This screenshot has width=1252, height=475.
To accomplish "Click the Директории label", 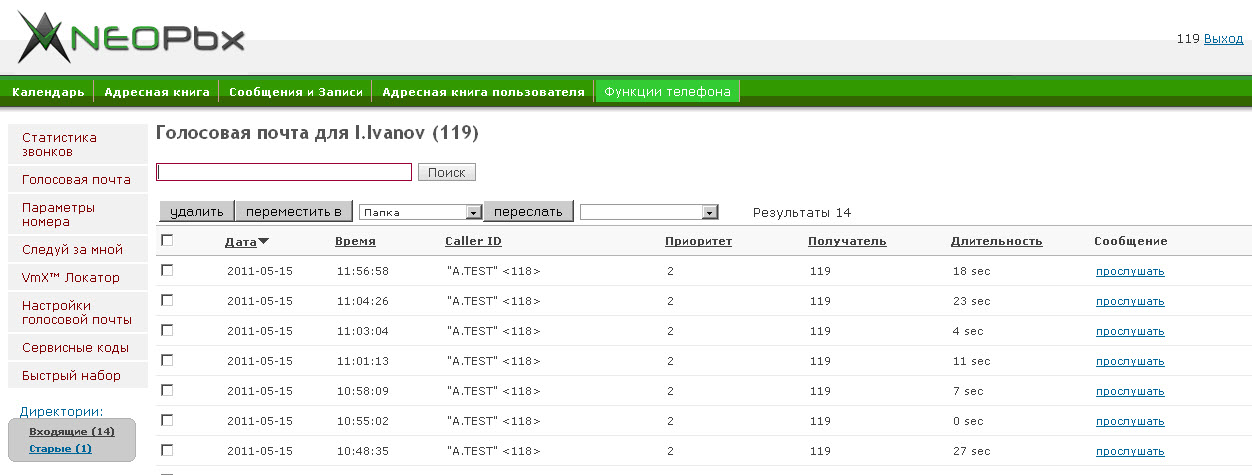I will (62, 411).
